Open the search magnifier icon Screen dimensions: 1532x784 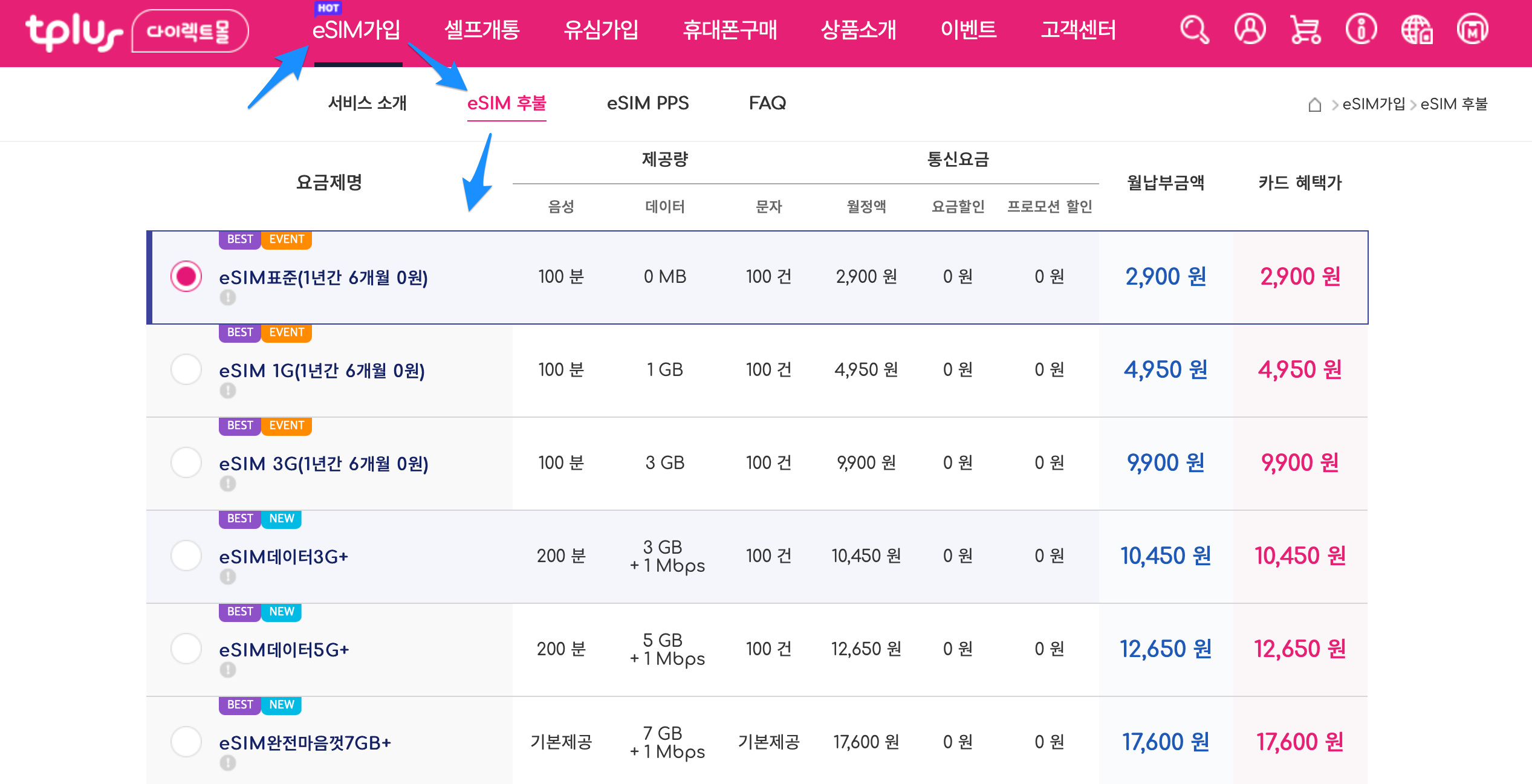click(1195, 30)
